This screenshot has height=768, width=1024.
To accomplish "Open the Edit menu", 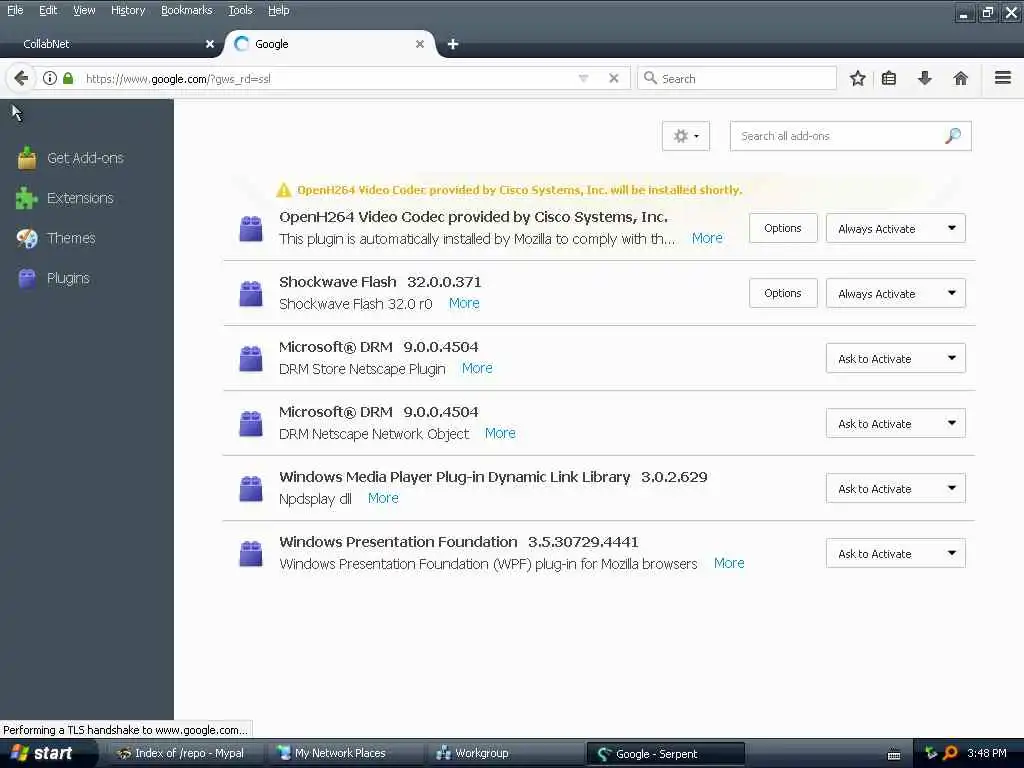I will pos(48,10).
